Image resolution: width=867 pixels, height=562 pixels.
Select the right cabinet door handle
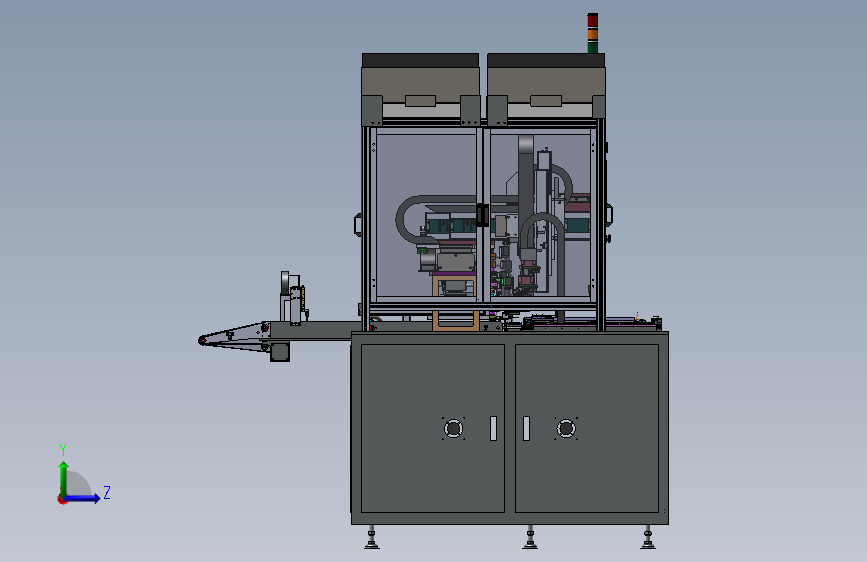click(x=526, y=429)
